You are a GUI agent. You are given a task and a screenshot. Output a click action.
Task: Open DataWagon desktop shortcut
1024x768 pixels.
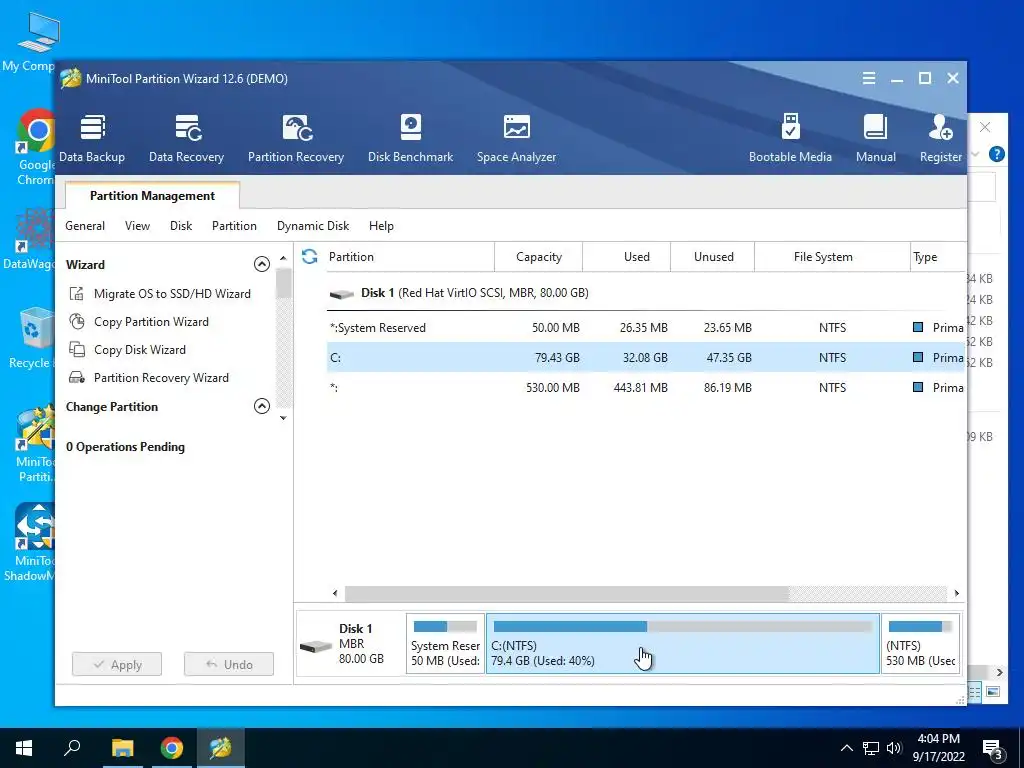click(31, 240)
